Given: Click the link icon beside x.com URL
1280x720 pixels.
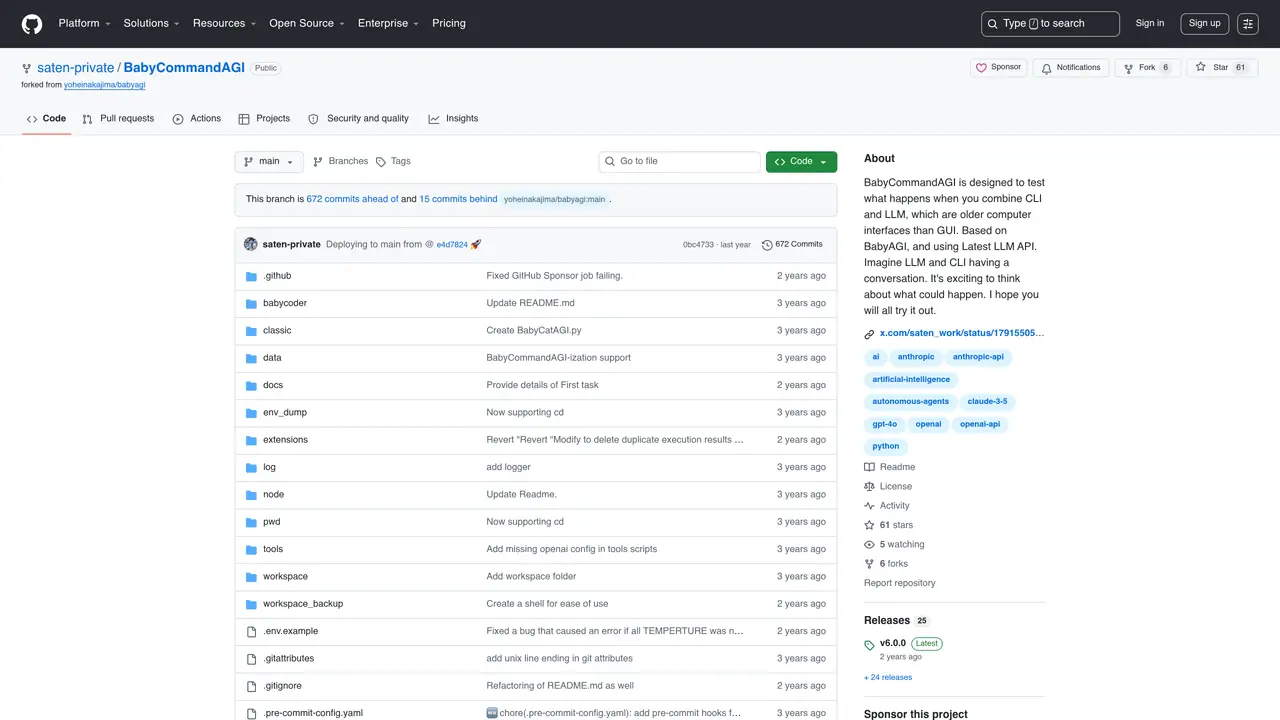Looking at the screenshot, I should pos(869,334).
